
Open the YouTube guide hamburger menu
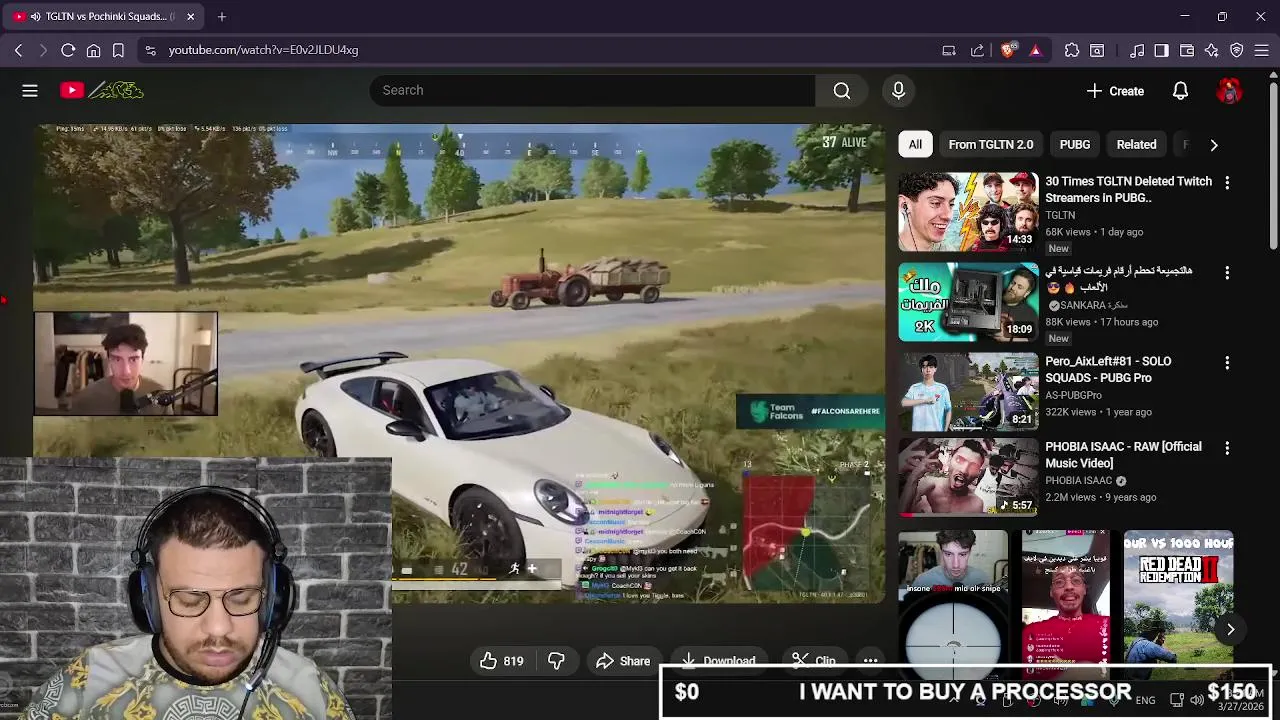pyautogui.click(x=30, y=91)
